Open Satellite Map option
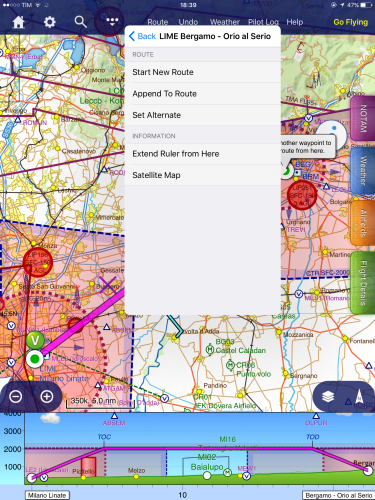Screen dimensions: 375x500 202,175
